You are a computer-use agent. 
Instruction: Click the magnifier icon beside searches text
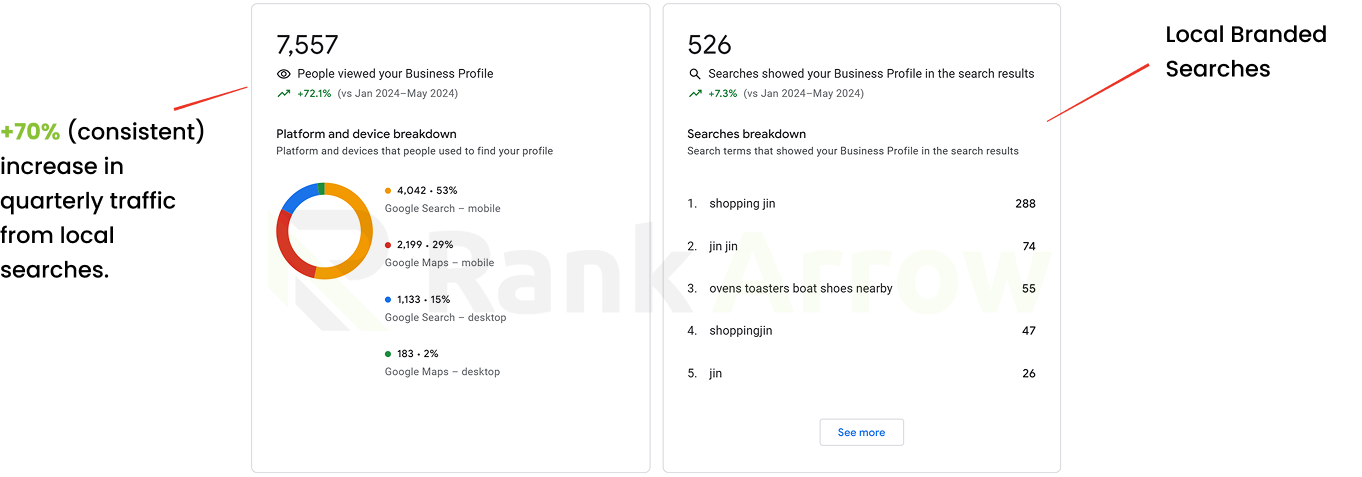tap(695, 74)
